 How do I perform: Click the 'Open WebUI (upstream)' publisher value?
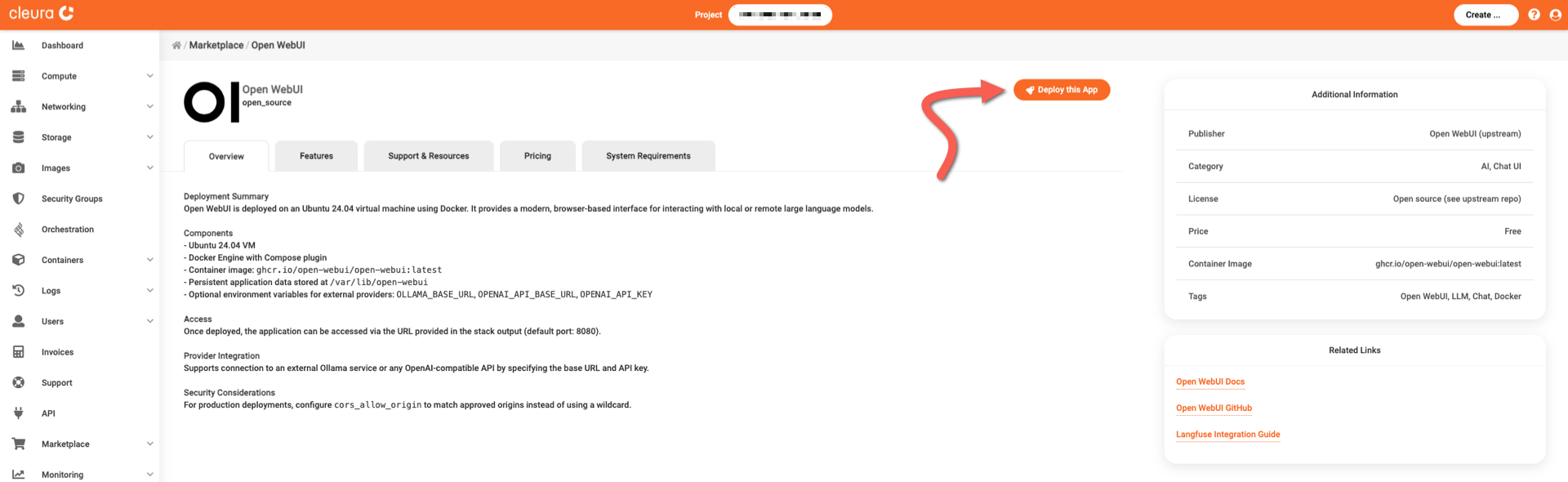tap(1475, 134)
